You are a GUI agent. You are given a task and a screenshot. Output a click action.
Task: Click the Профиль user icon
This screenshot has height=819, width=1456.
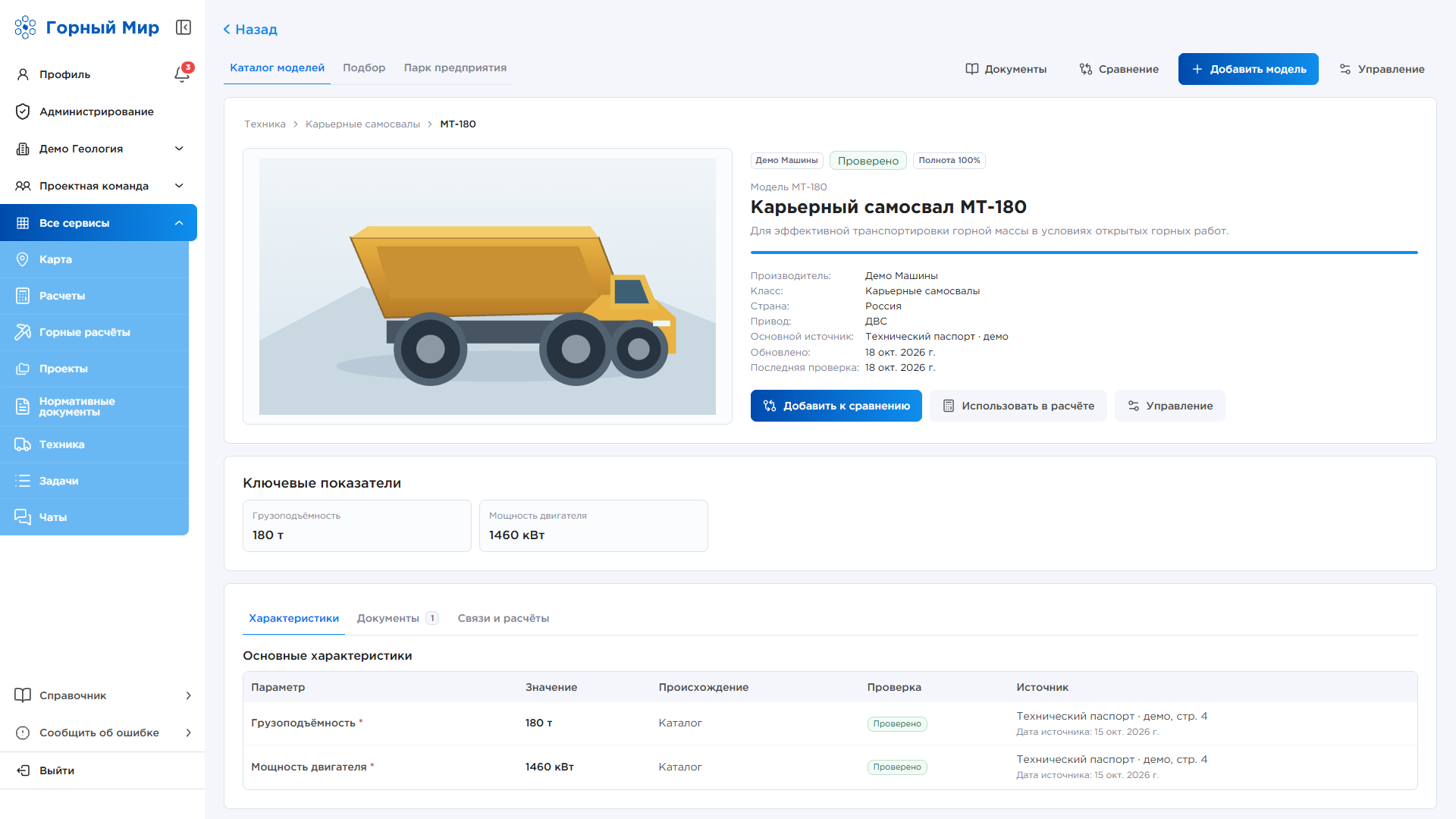tap(23, 74)
